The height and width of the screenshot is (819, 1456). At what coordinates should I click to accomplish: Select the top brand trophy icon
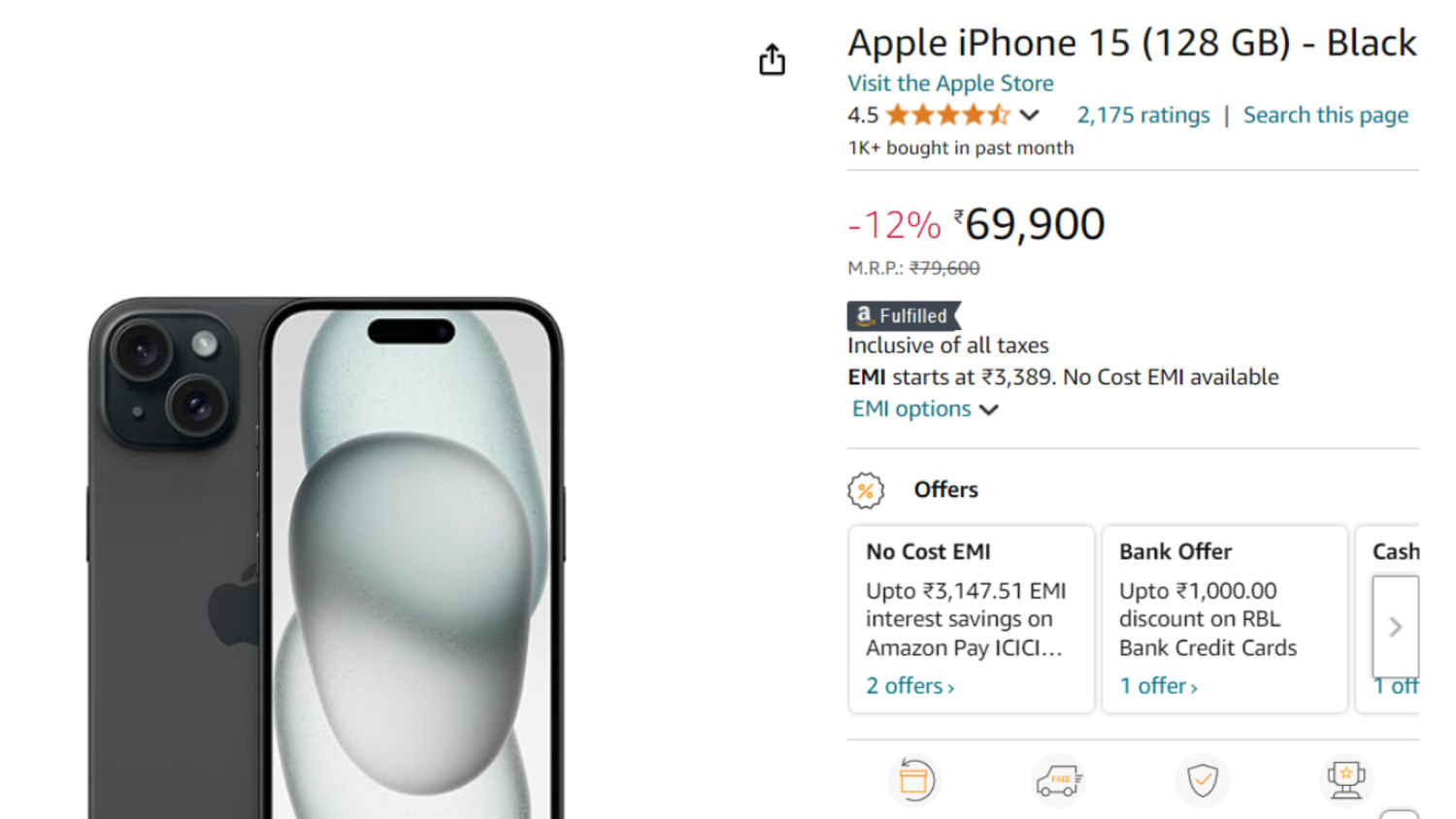point(1347,776)
